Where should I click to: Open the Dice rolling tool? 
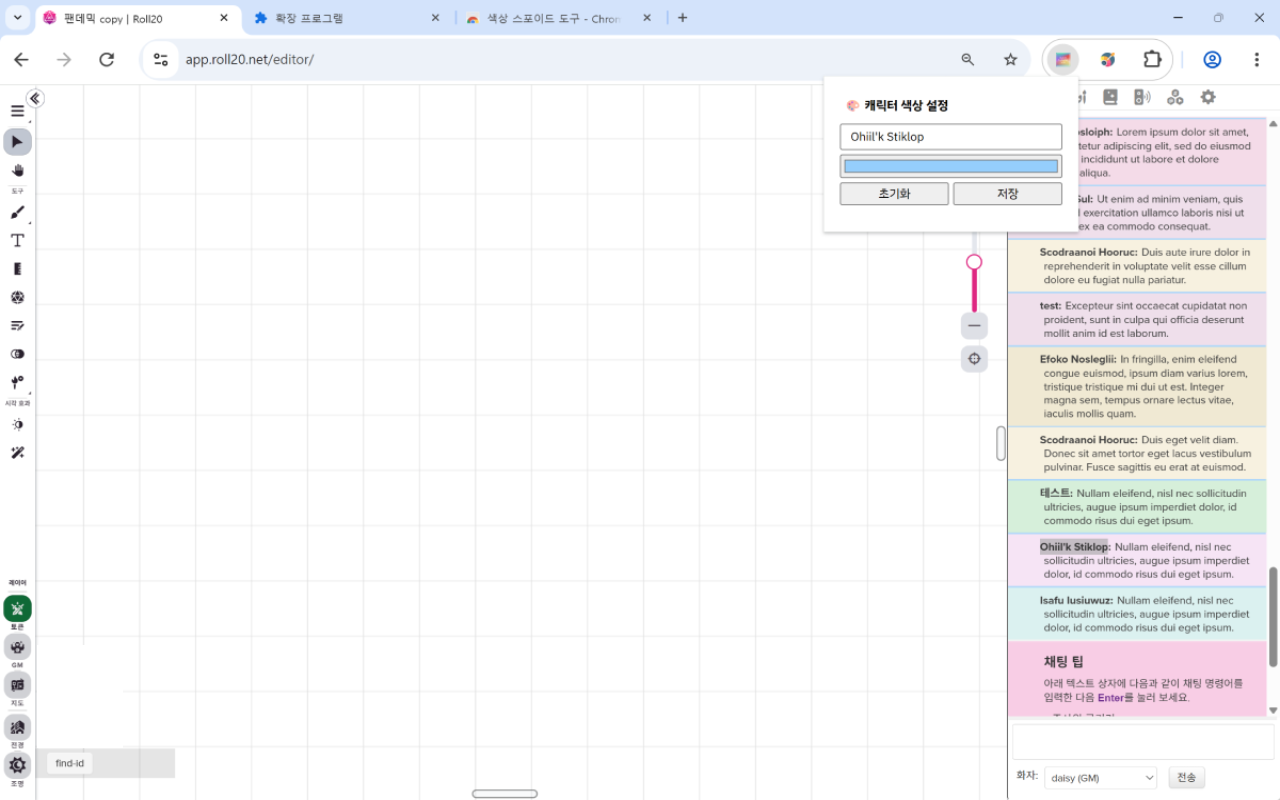[x=17, y=297]
